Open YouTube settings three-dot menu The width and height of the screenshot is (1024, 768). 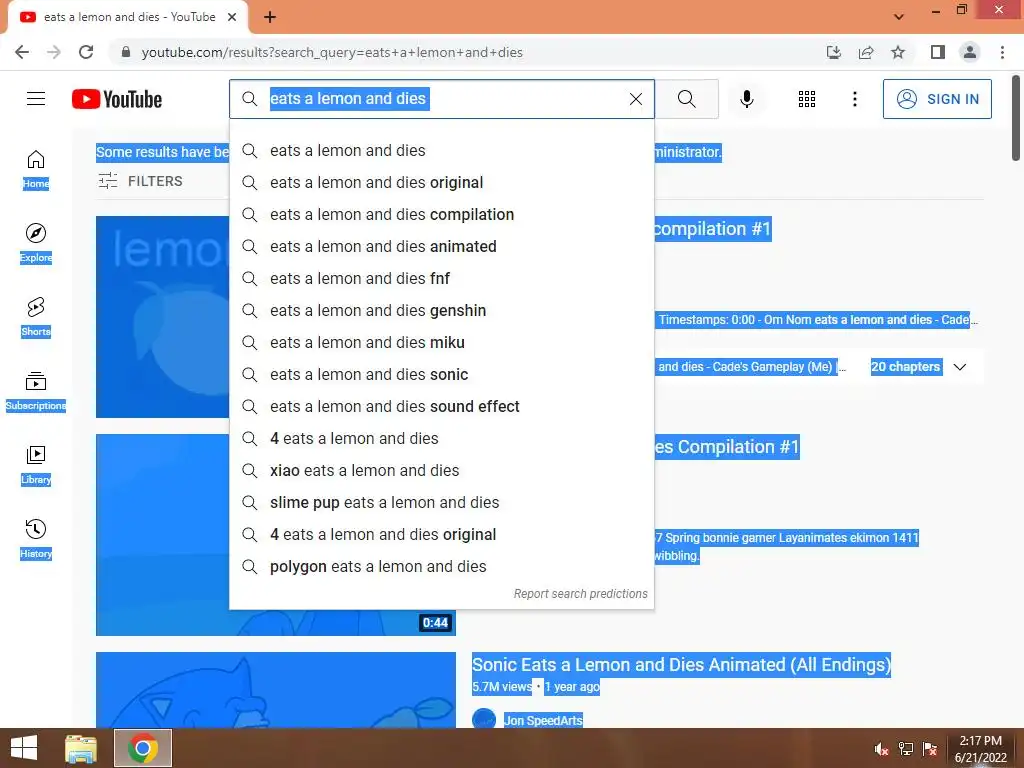(854, 99)
